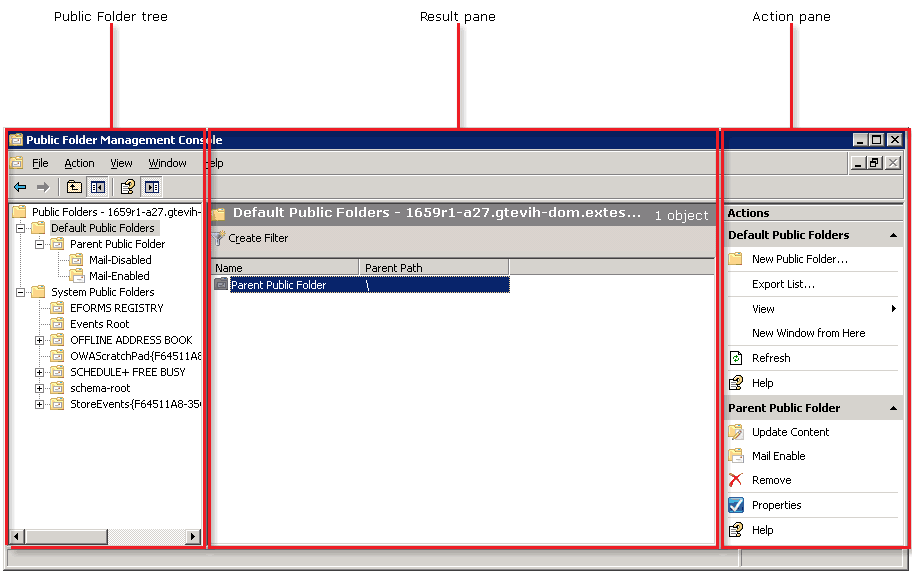Viewport: 912px width, 571px height.
Task: Click the New Public Folder action icon
Action: coord(736,259)
